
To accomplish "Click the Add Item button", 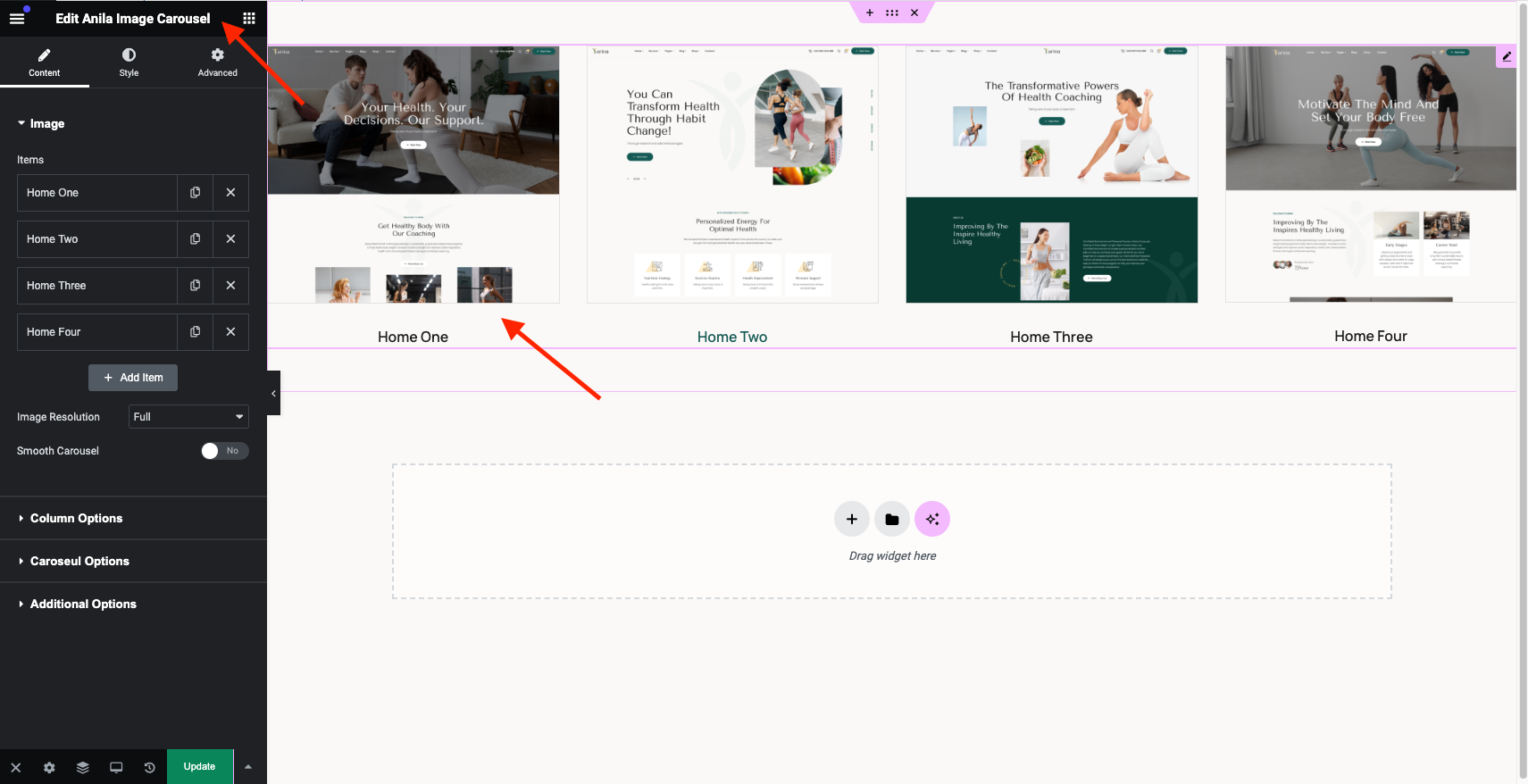I will point(133,378).
